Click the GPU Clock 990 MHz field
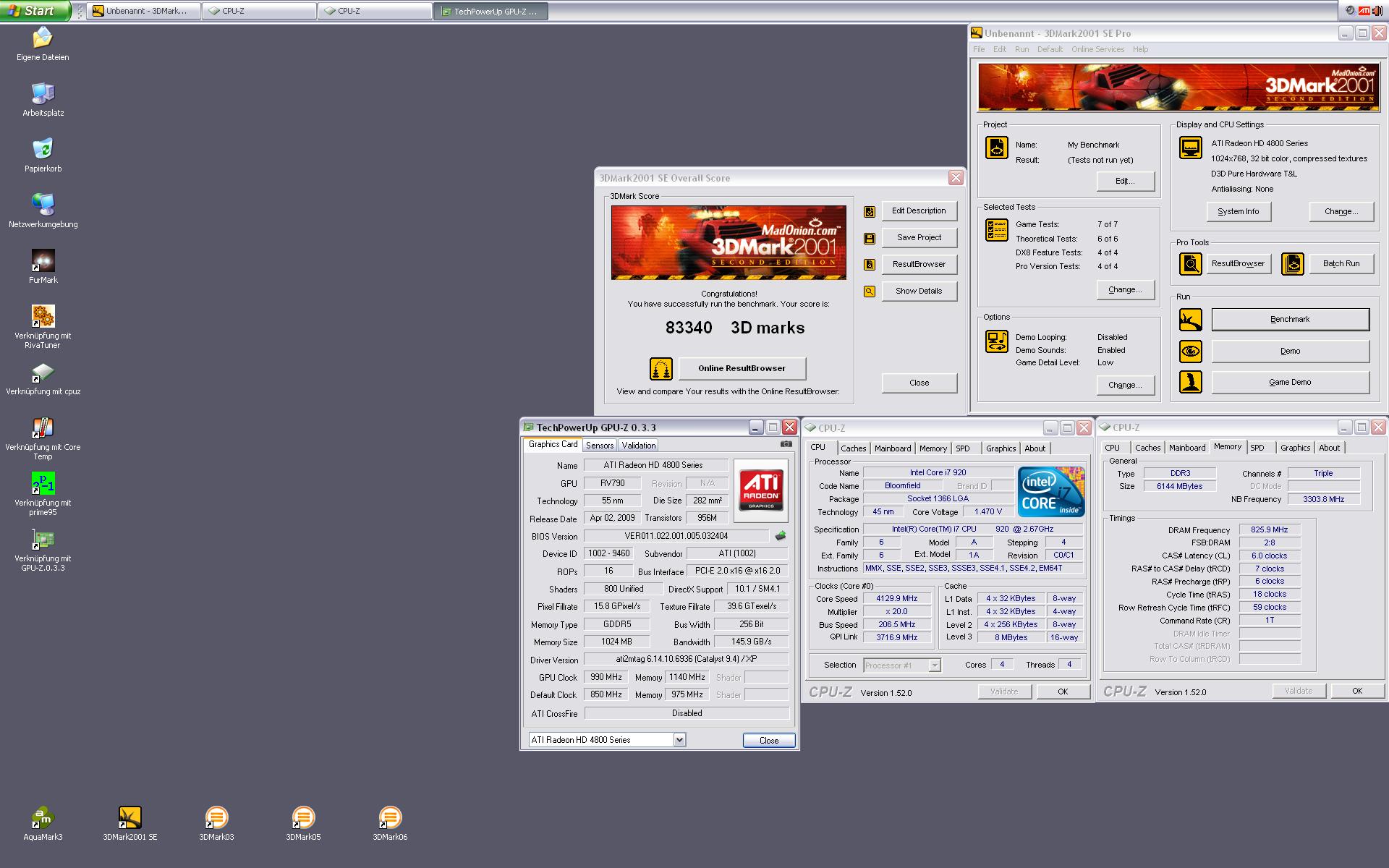The image size is (1389, 868). coord(606,677)
